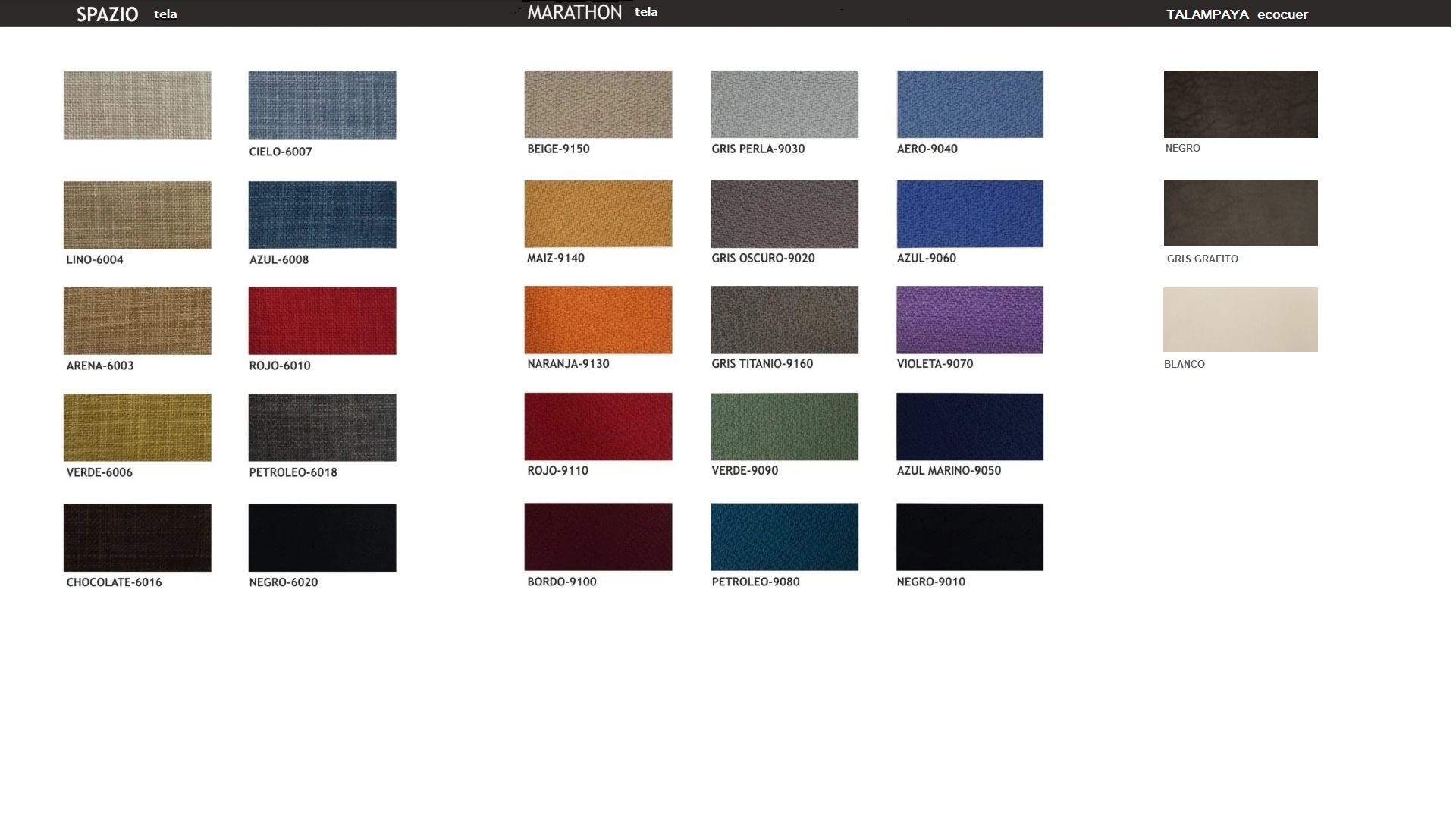
Task: Pick the PETROLEO-9080 teal swatch
Action: coord(784,536)
